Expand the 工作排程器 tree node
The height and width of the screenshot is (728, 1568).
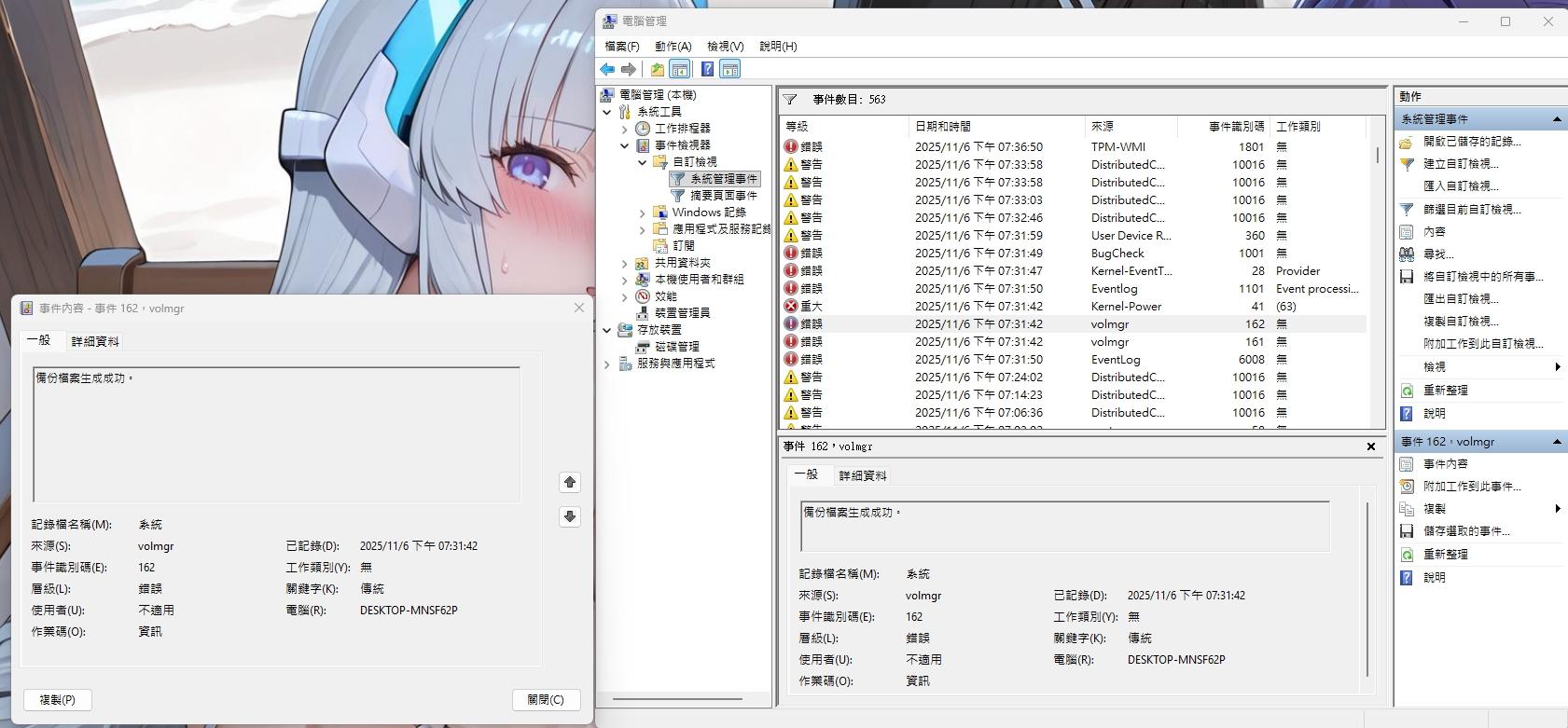[x=625, y=129]
